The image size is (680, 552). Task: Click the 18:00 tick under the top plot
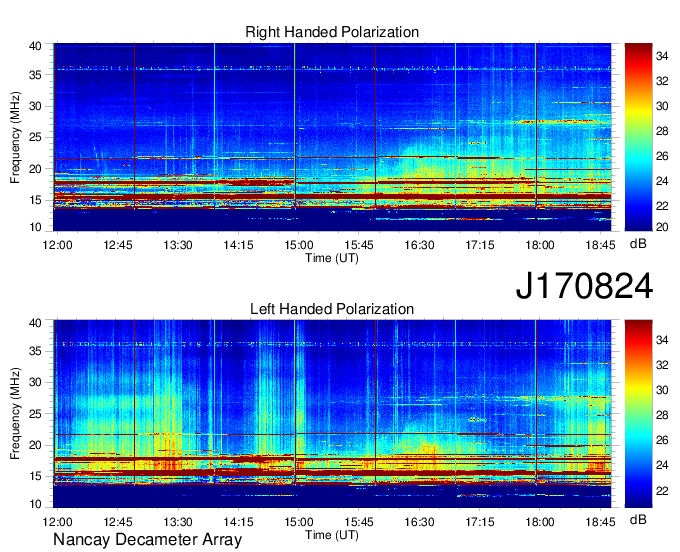coord(540,245)
